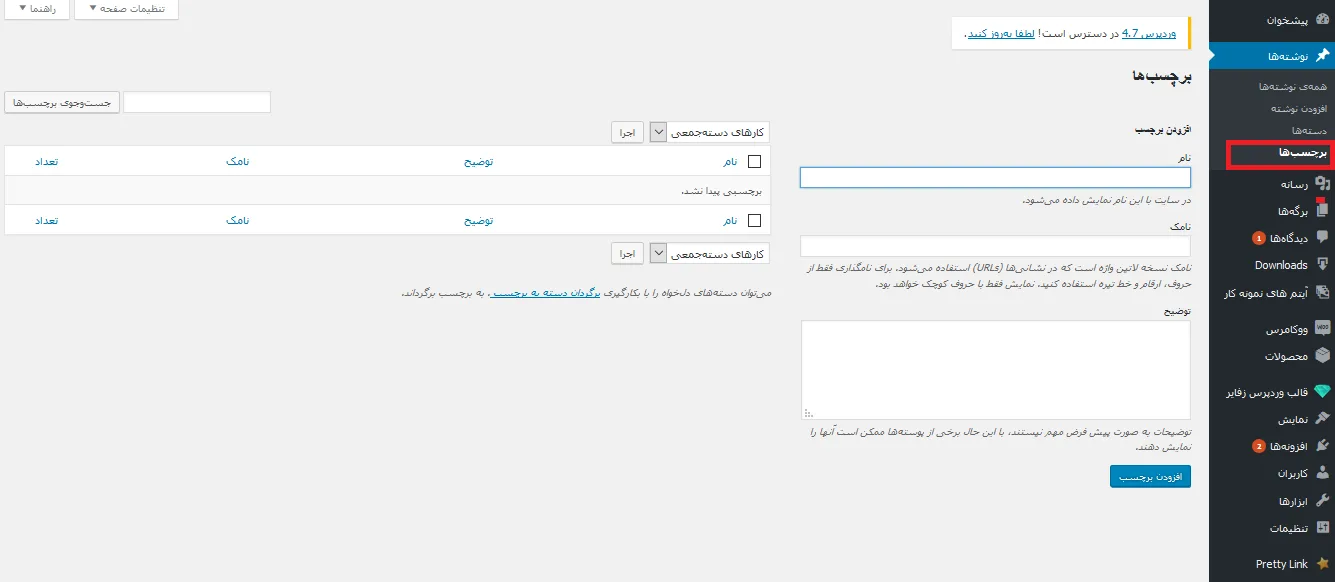
Task: Select دسته‌ها submenu item
Action: pyautogui.click(x=1309, y=130)
